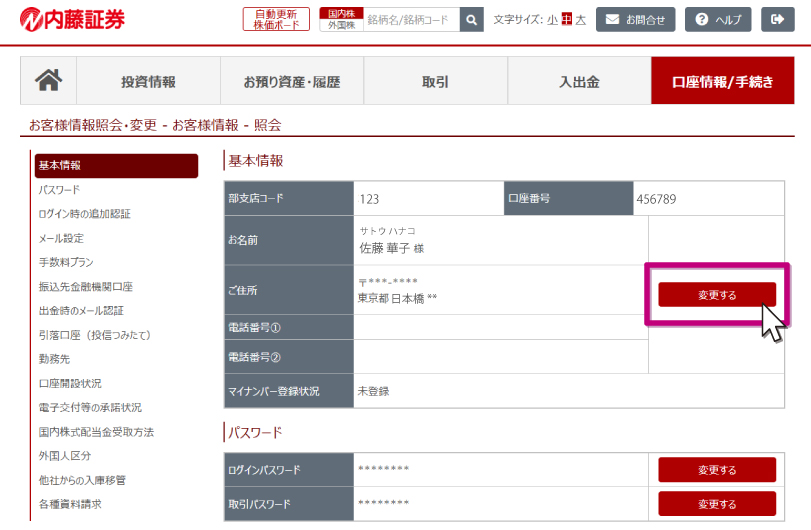Open the 投資情報 tab
This screenshot has width=811, height=530.
pos(148,82)
